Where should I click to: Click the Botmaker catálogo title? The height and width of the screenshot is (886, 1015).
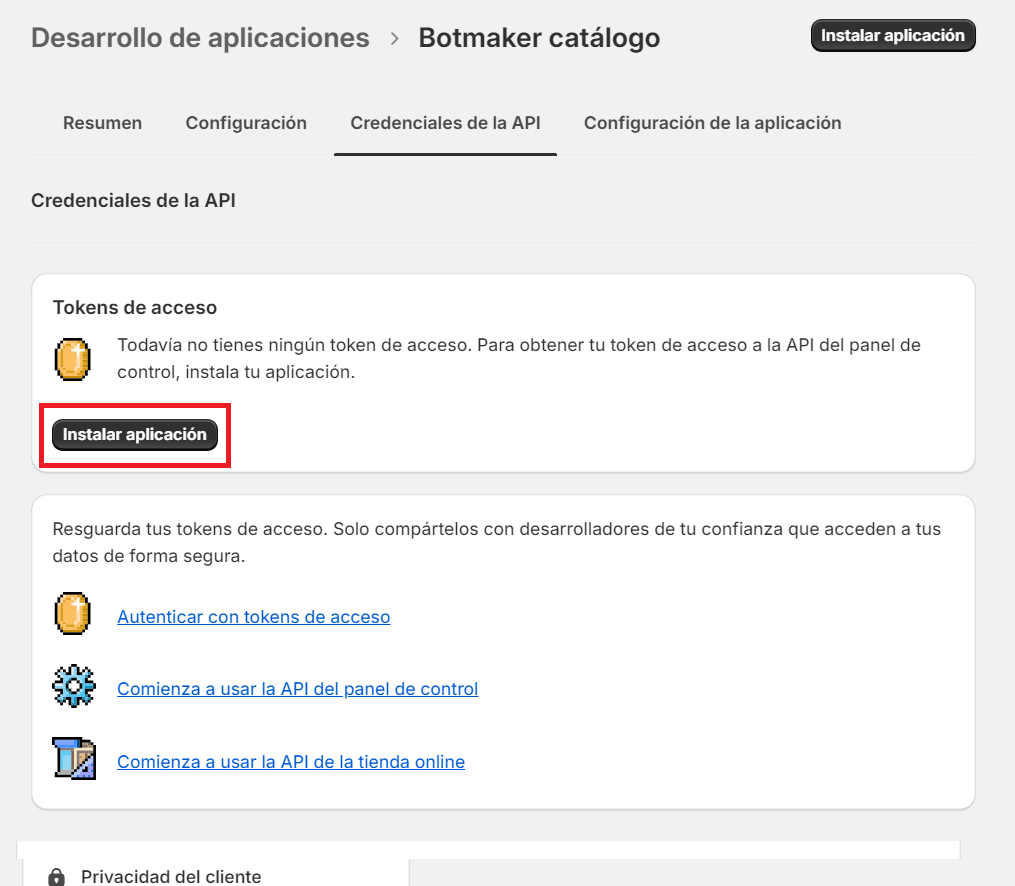click(539, 38)
